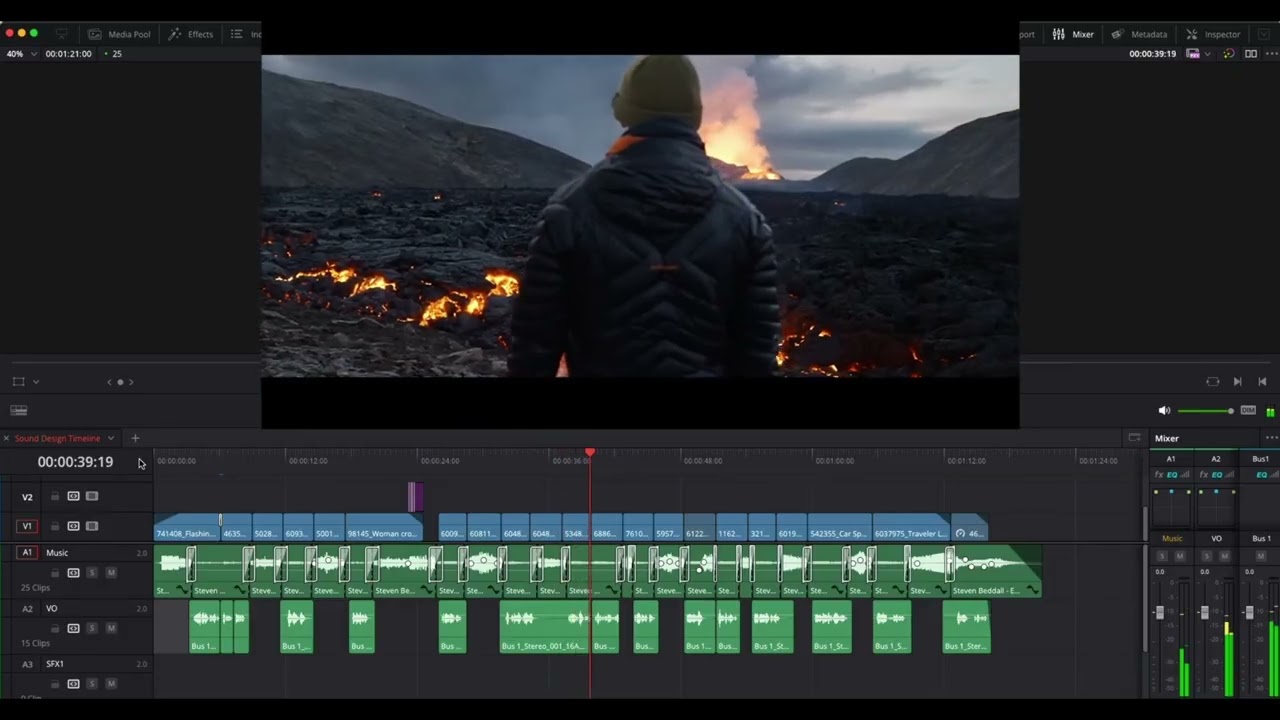Select the Sound Design Timeline tab
This screenshot has width=1280, height=720.
point(57,438)
